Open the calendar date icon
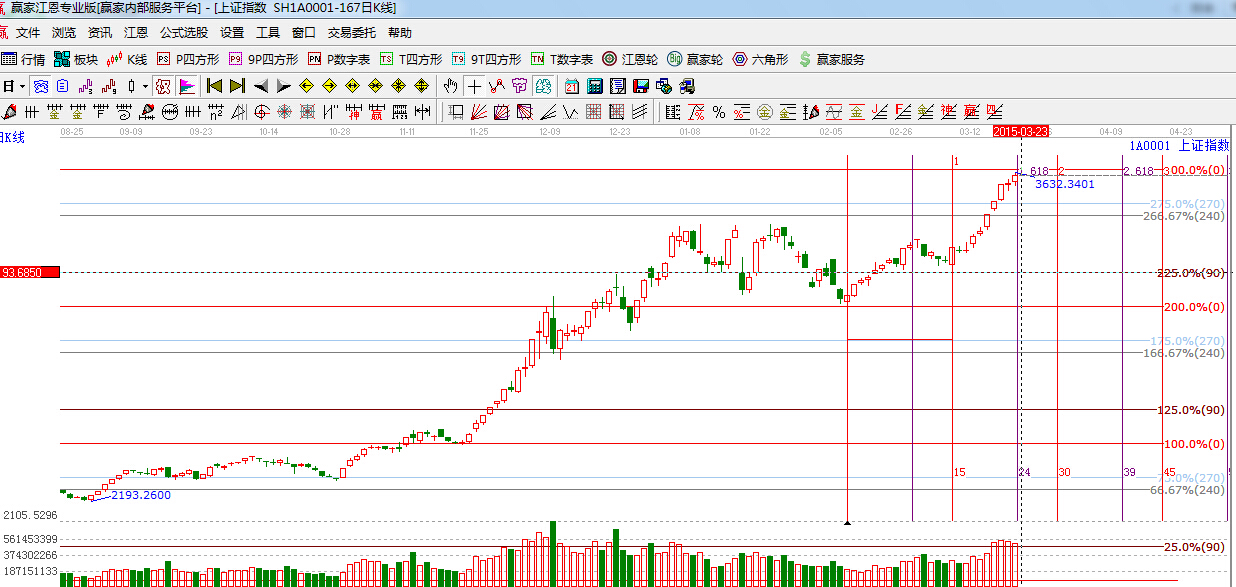The width and height of the screenshot is (1236, 587). pyautogui.click(x=571, y=86)
